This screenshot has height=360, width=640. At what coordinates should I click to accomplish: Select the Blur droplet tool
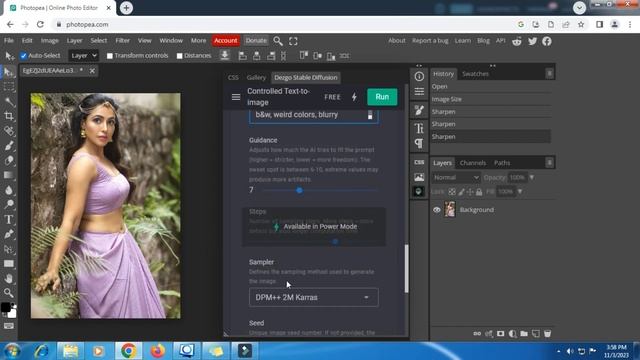[9, 190]
